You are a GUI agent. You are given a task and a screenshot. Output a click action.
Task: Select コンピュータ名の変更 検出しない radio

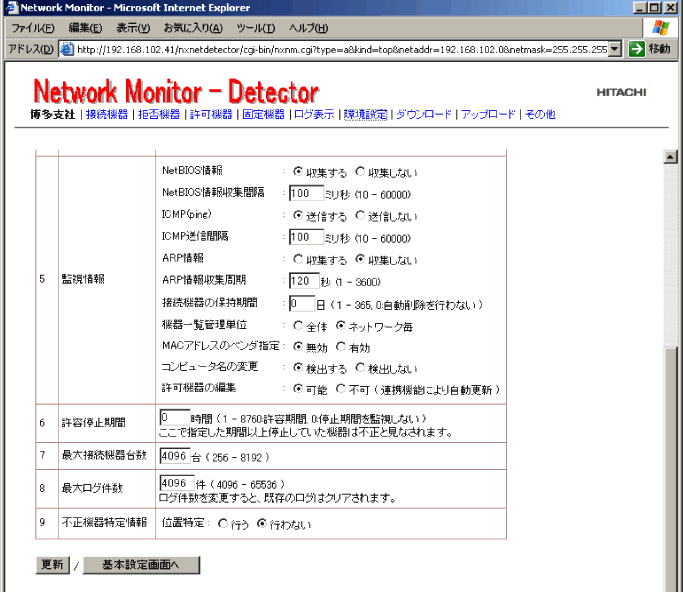(360, 368)
